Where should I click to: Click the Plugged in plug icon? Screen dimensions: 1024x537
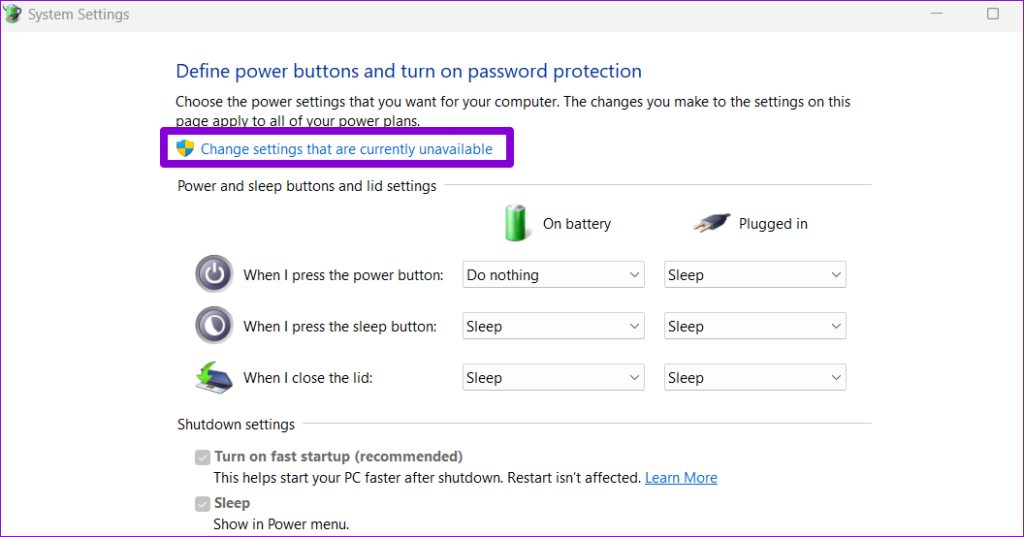(712, 223)
